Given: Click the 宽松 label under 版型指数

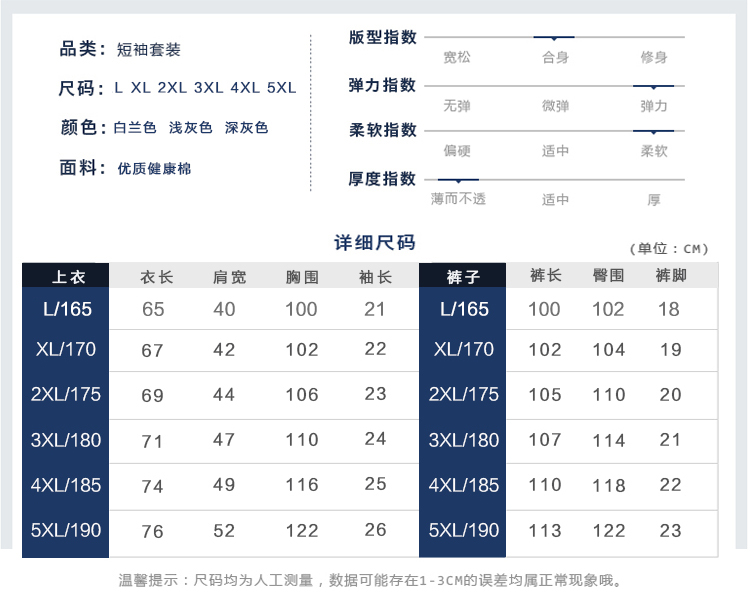Looking at the screenshot, I should pos(457,57).
